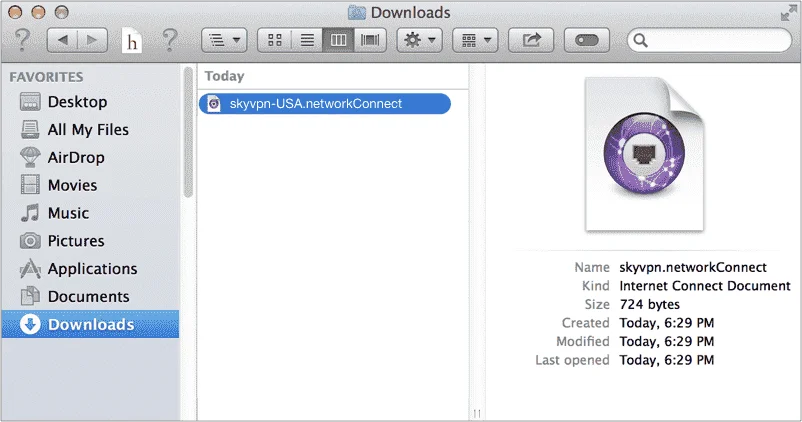The width and height of the screenshot is (802, 422).
Task: Select the skyvpn-USA.networkConnect file
Action: click(x=325, y=104)
